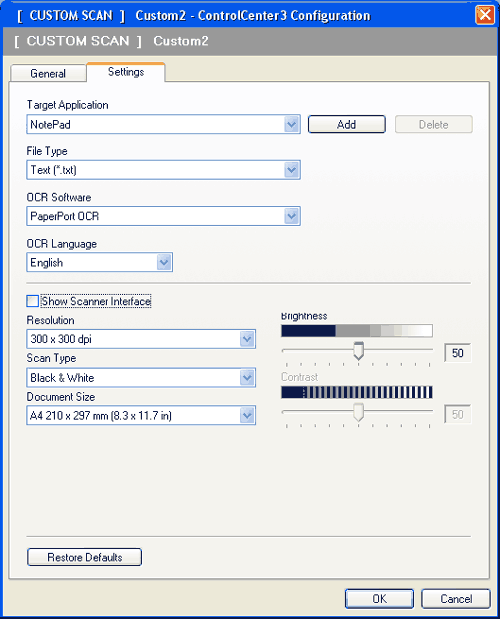
Task: Expand the OCR Language dropdown
Action: (164, 263)
